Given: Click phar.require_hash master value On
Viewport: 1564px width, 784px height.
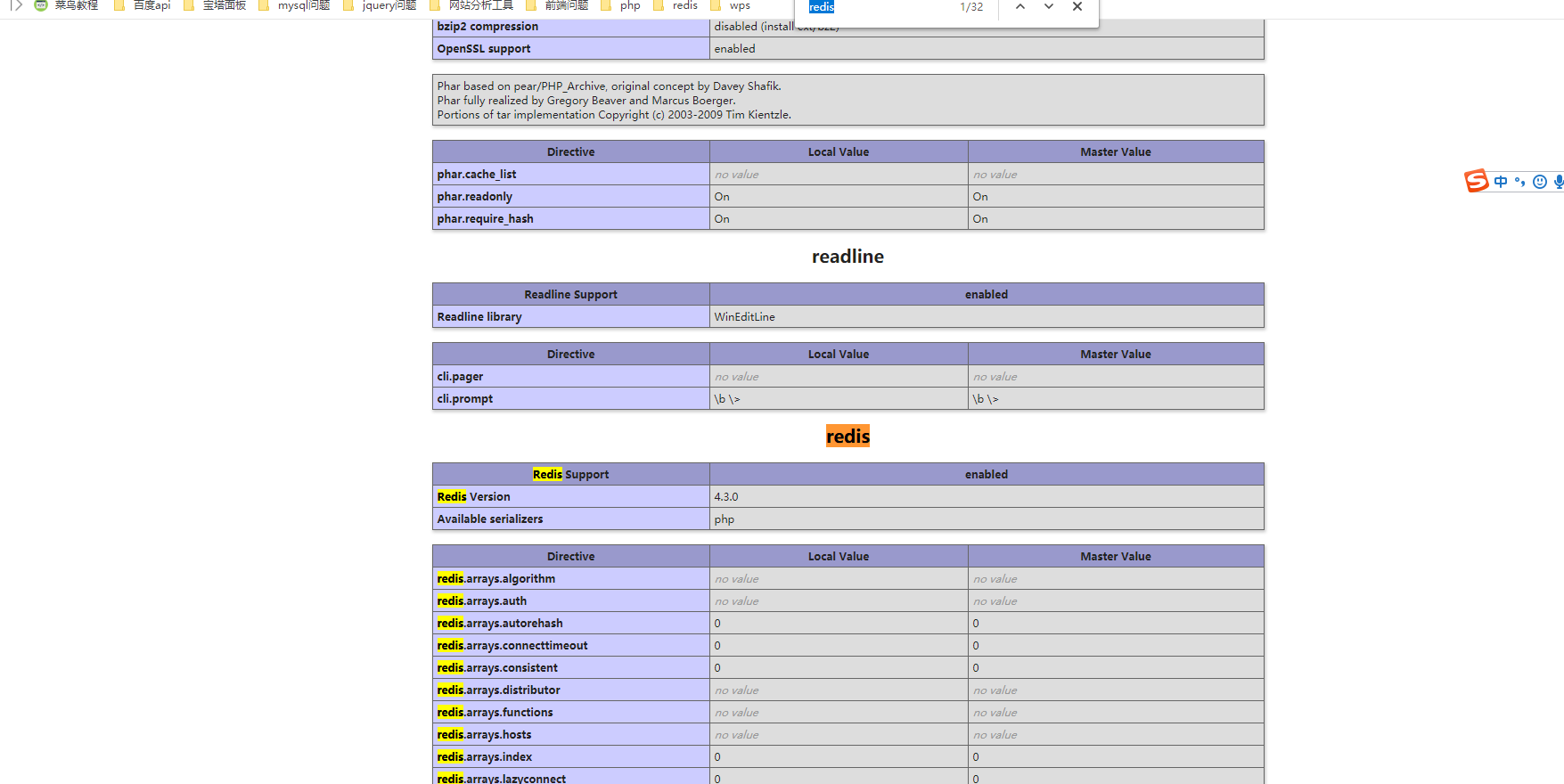Looking at the screenshot, I should coord(980,219).
